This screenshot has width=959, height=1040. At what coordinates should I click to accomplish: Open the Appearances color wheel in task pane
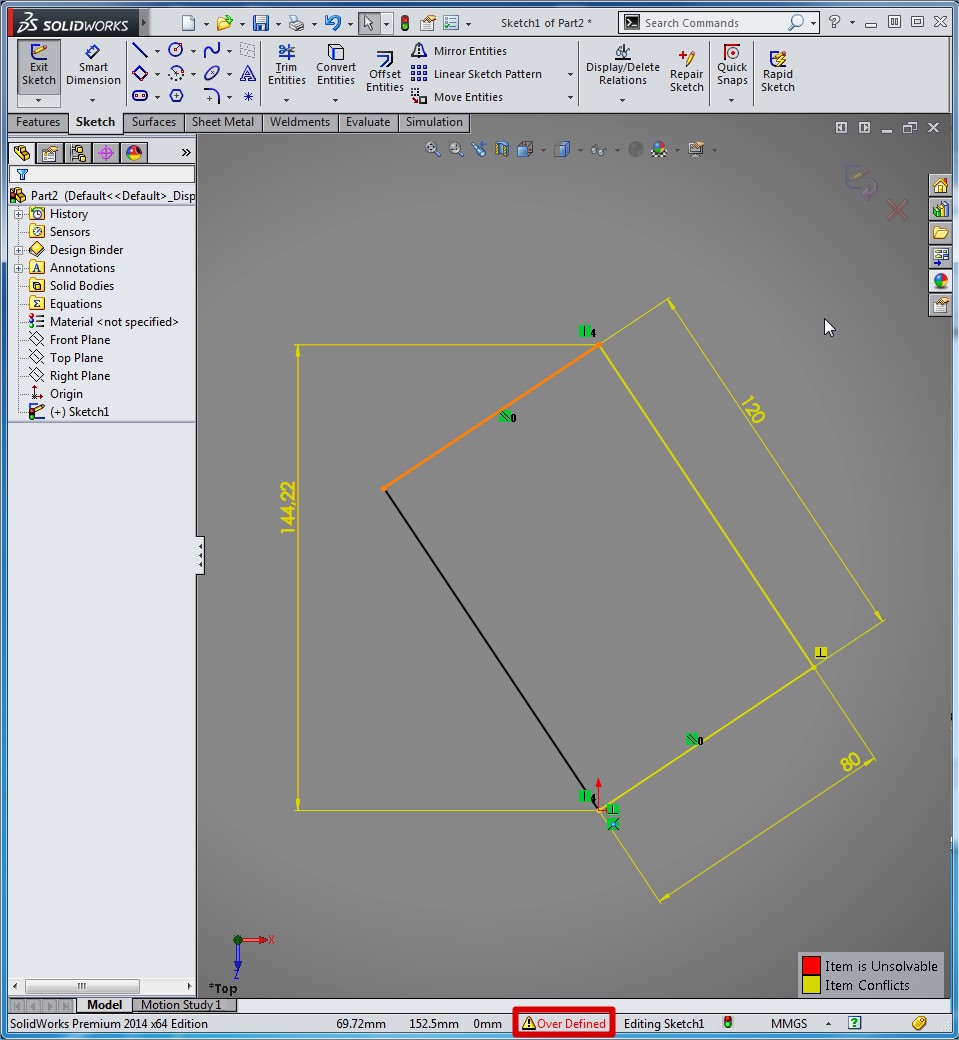pos(940,281)
